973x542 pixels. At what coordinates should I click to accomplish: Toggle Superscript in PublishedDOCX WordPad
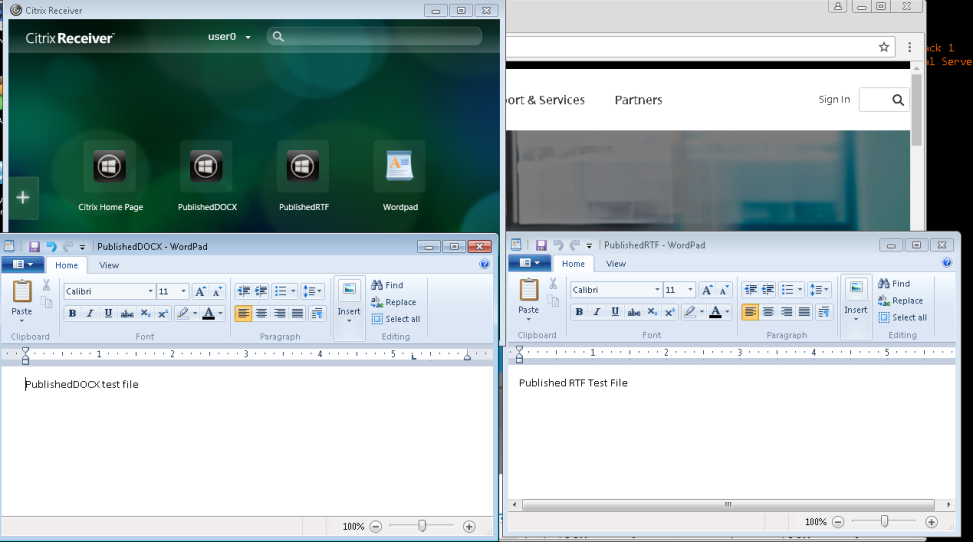point(163,314)
